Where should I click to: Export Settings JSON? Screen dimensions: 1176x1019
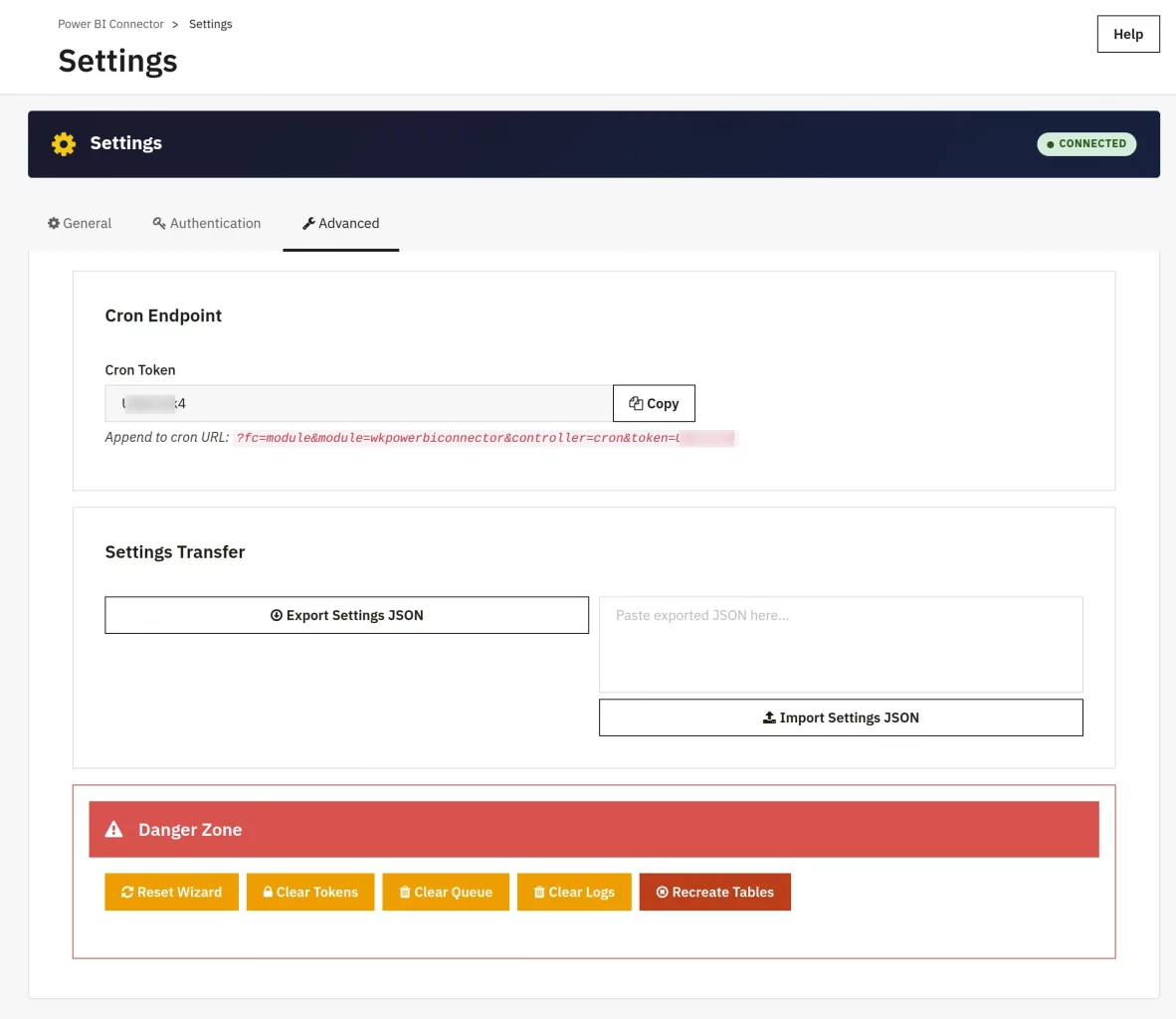(x=346, y=615)
